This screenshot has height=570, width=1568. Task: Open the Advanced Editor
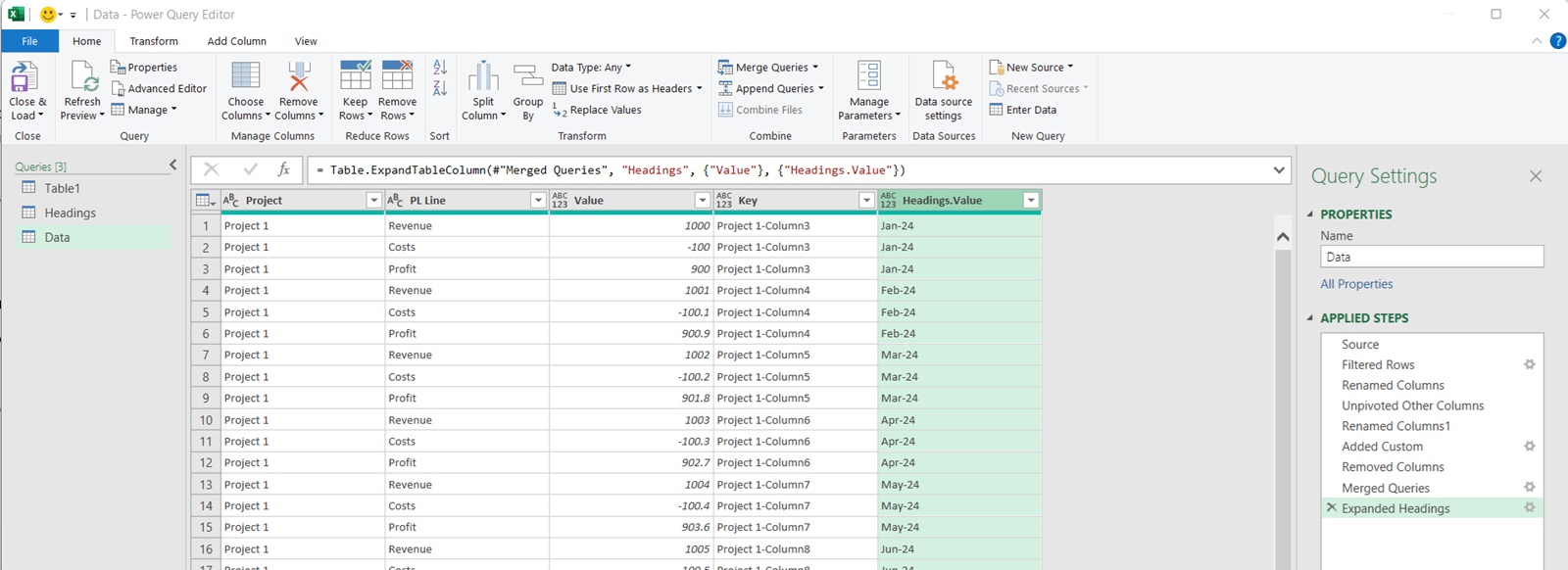coord(159,88)
